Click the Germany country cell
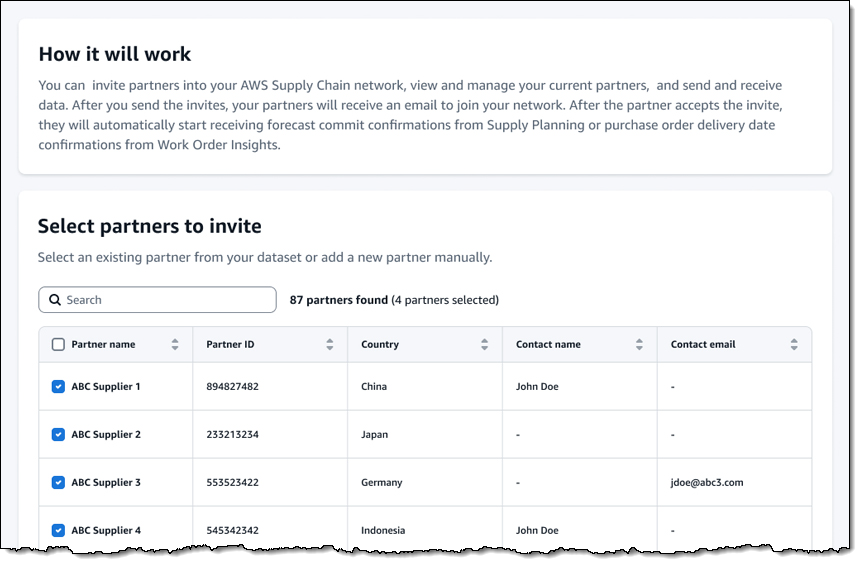 click(382, 483)
